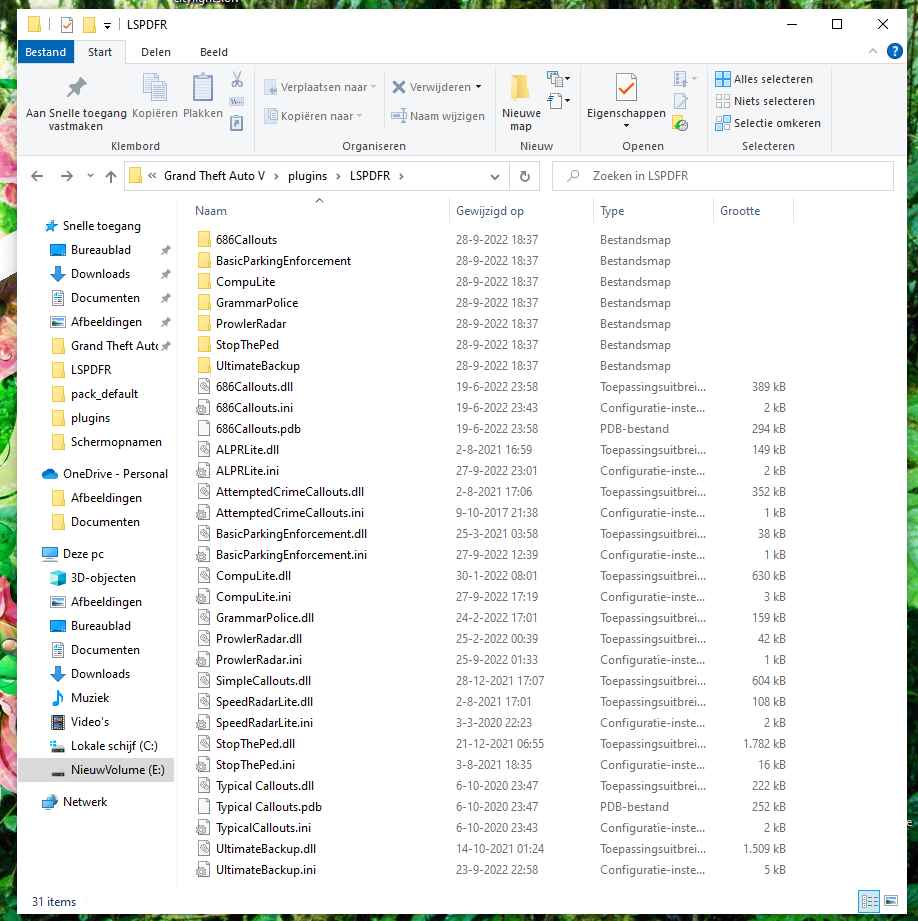918x921 pixels.
Task: Switch to the Beeld tab
Action: pos(214,52)
